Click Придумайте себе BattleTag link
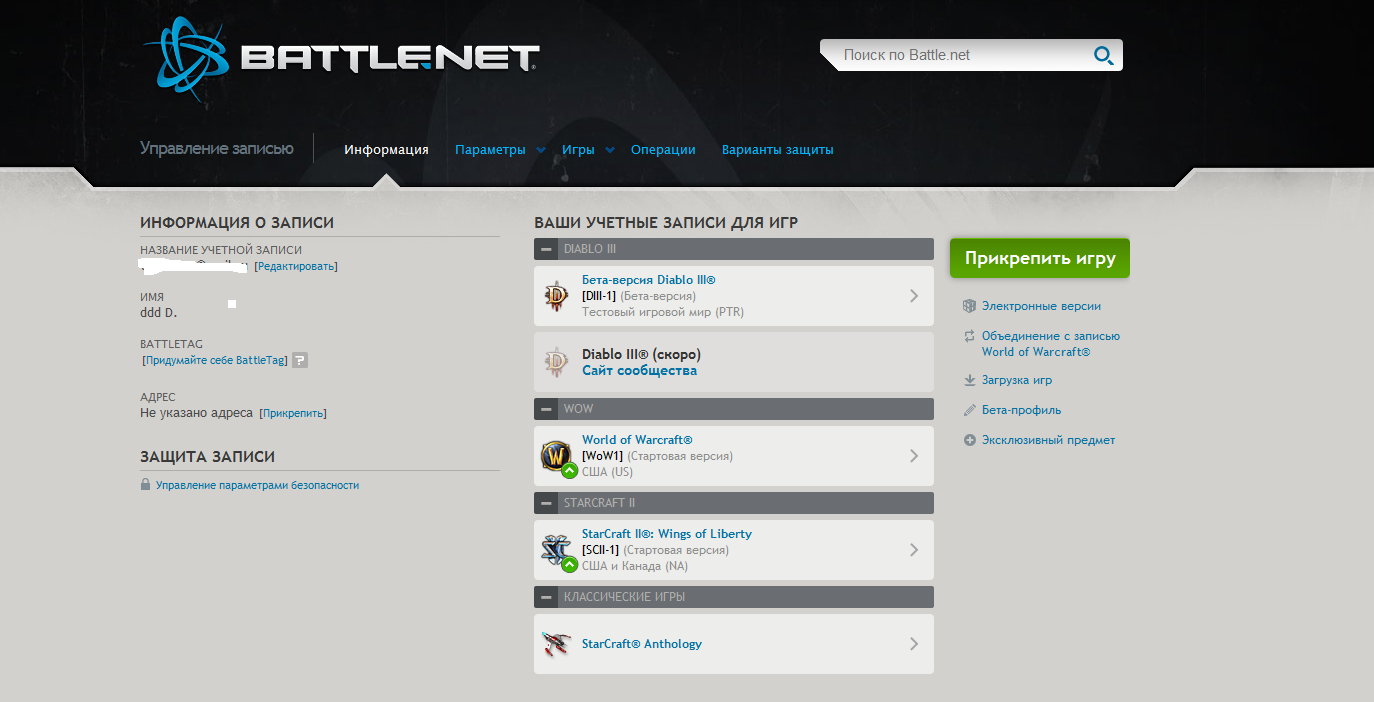 (x=215, y=360)
